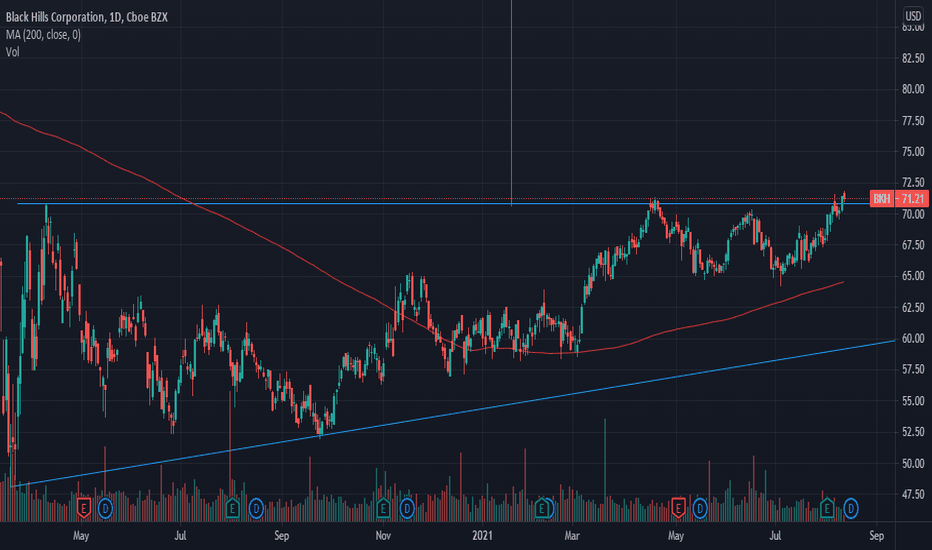Click the red earnings E marker at May 2021
This screenshot has height=550, width=932.
678,508
